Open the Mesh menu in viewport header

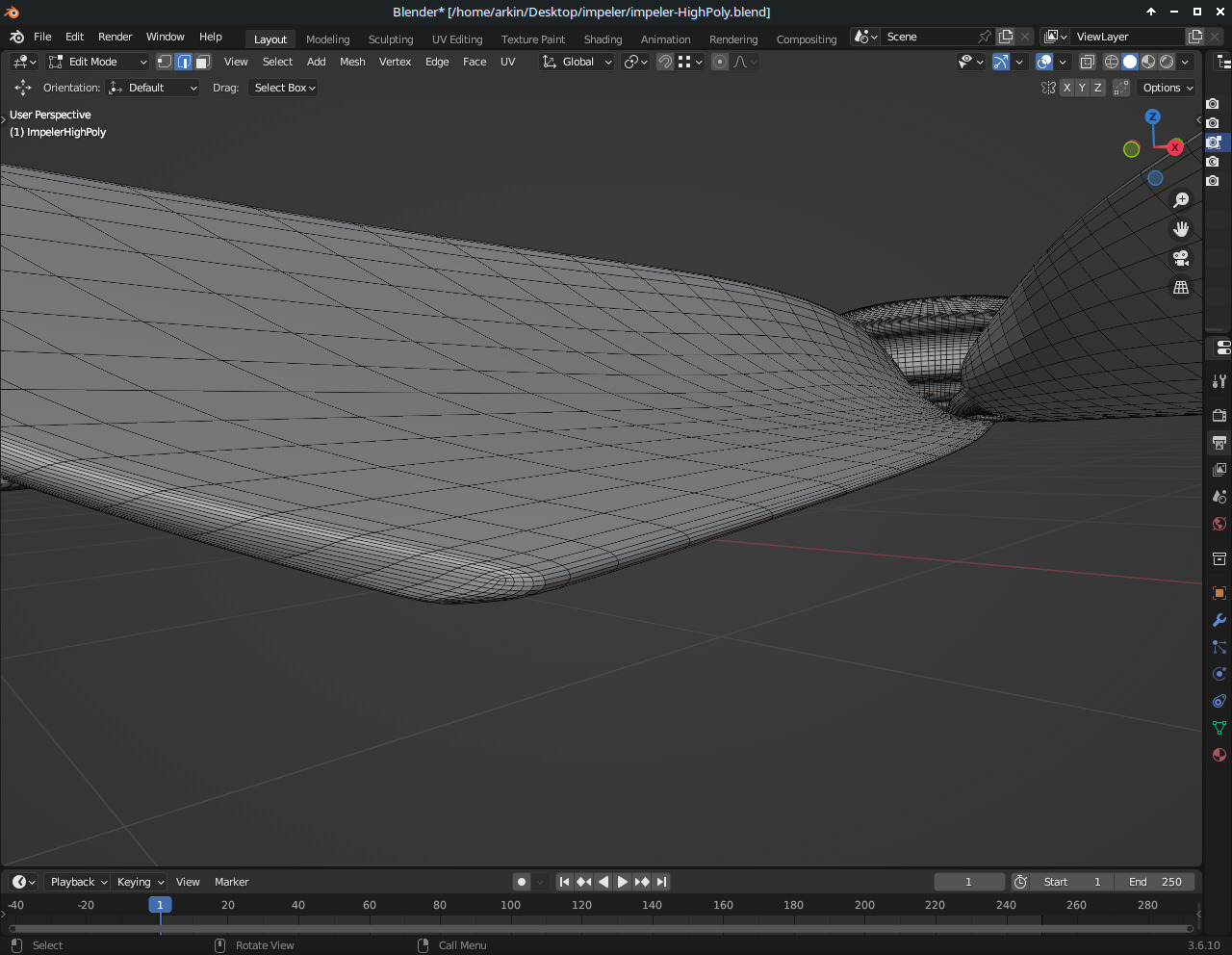tap(352, 62)
